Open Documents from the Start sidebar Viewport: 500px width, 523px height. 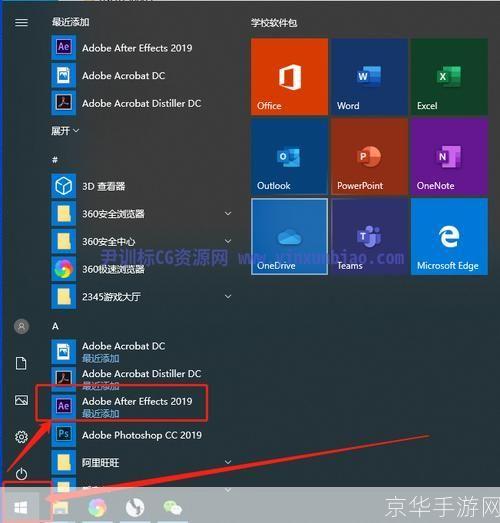[x=21, y=363]
